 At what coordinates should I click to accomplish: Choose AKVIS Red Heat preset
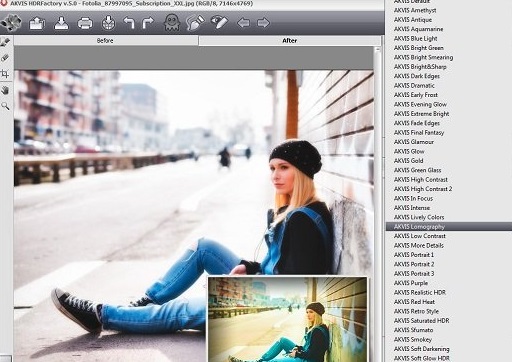pos(414,302)
